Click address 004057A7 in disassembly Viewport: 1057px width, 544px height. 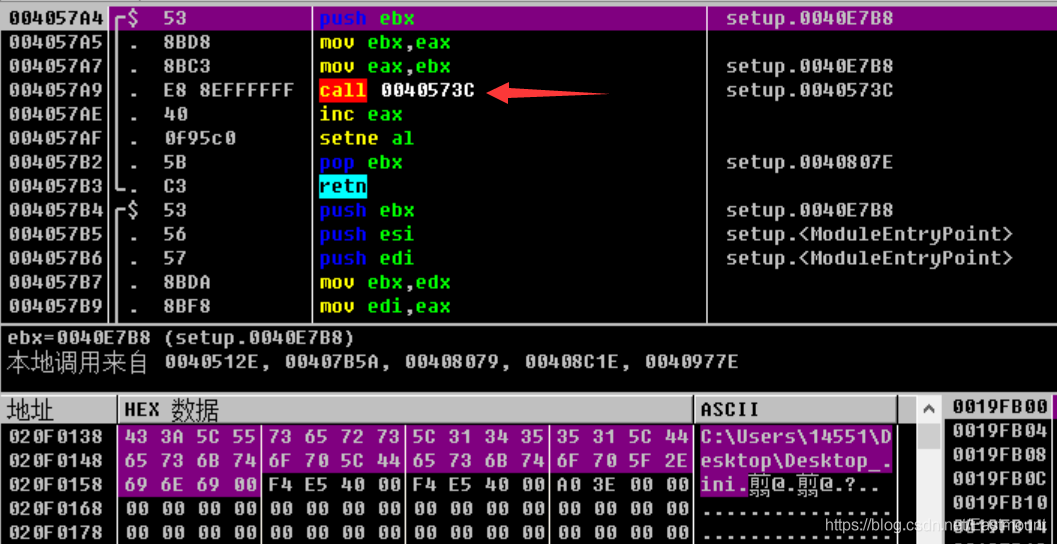[x=55, y=67]
